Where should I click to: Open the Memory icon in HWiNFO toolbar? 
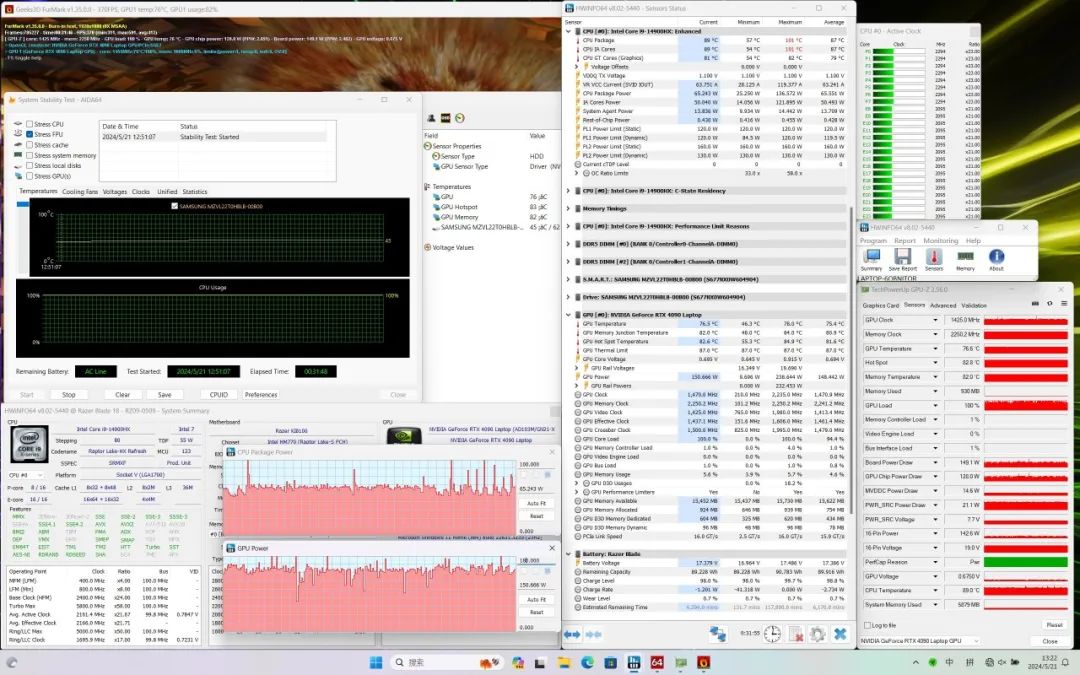[x=965, y=258]
